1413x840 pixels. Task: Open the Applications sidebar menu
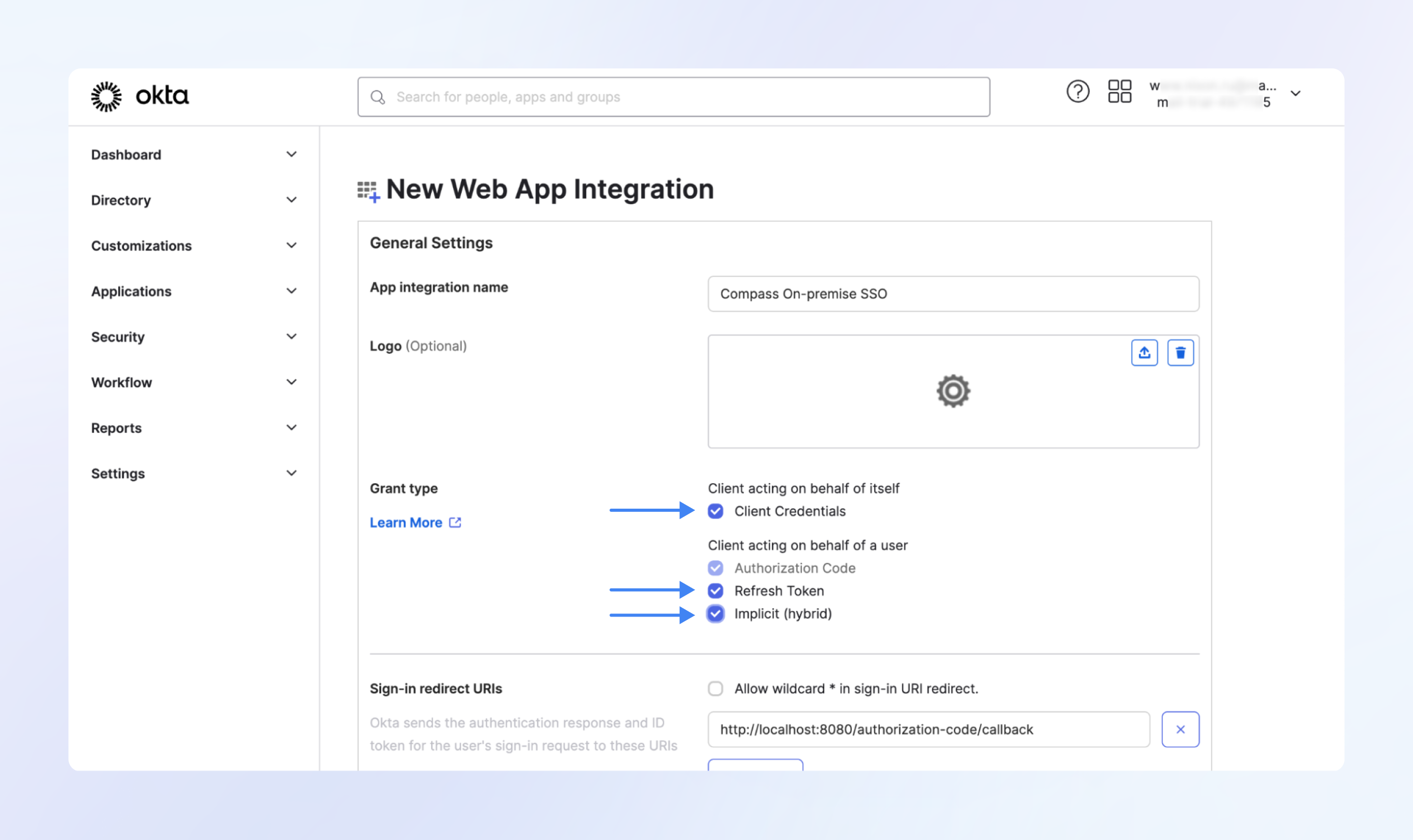pyautogui.click(x=131, y=291)
